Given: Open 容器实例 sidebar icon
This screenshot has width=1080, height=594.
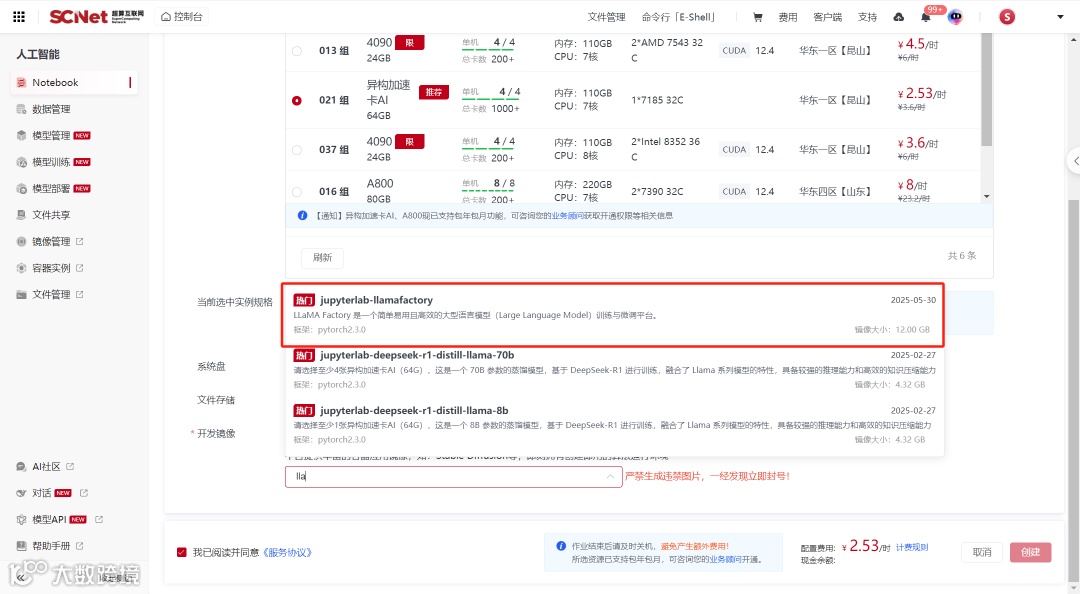Looking at the screenshot, I should [21, 268].
